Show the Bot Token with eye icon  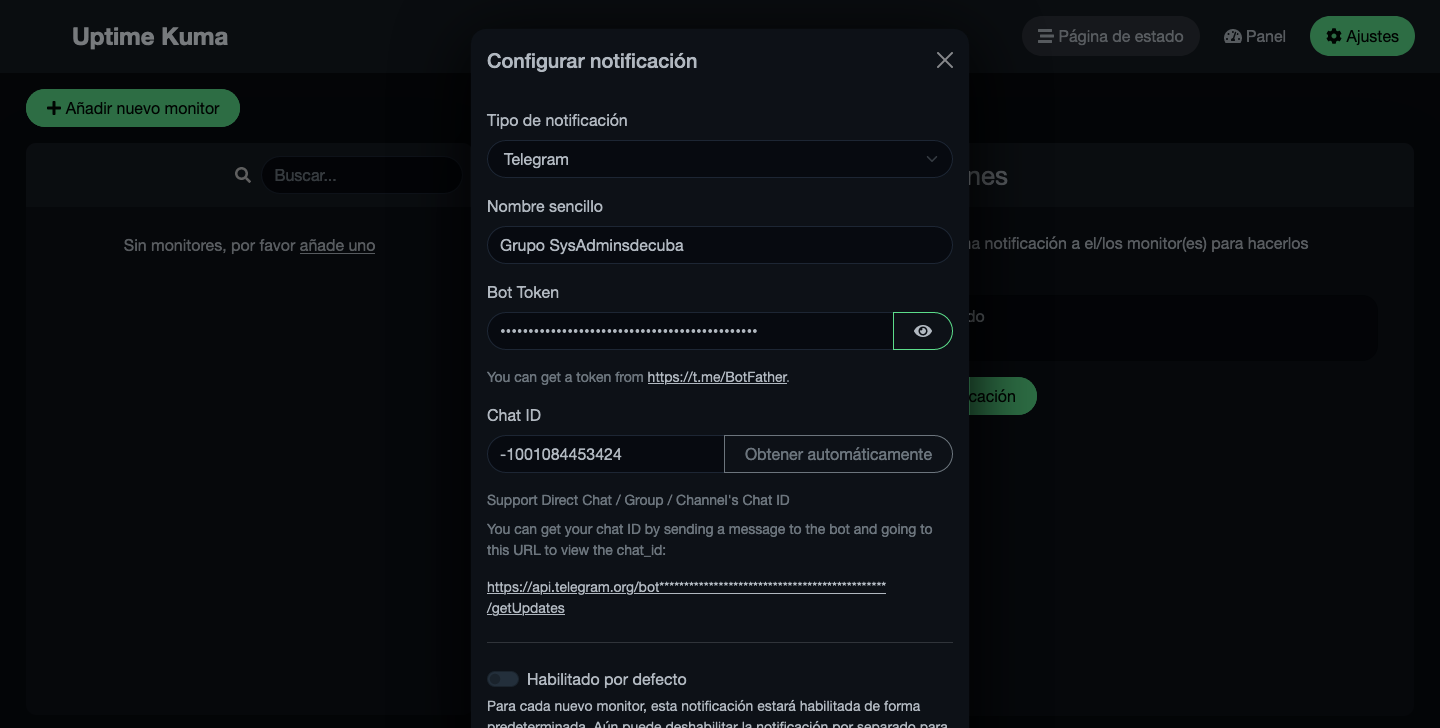[923, 331]
